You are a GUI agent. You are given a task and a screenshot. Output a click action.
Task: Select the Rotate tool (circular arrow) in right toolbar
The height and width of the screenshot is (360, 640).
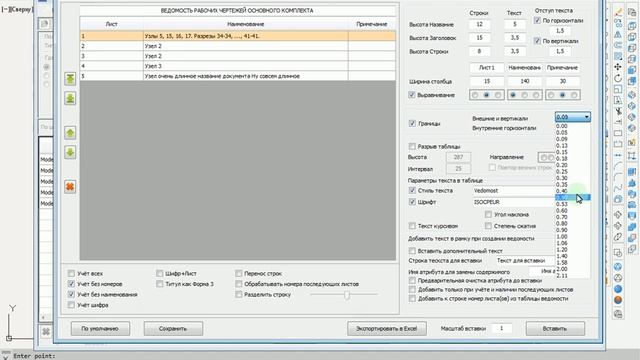click(x=618, y=78)
